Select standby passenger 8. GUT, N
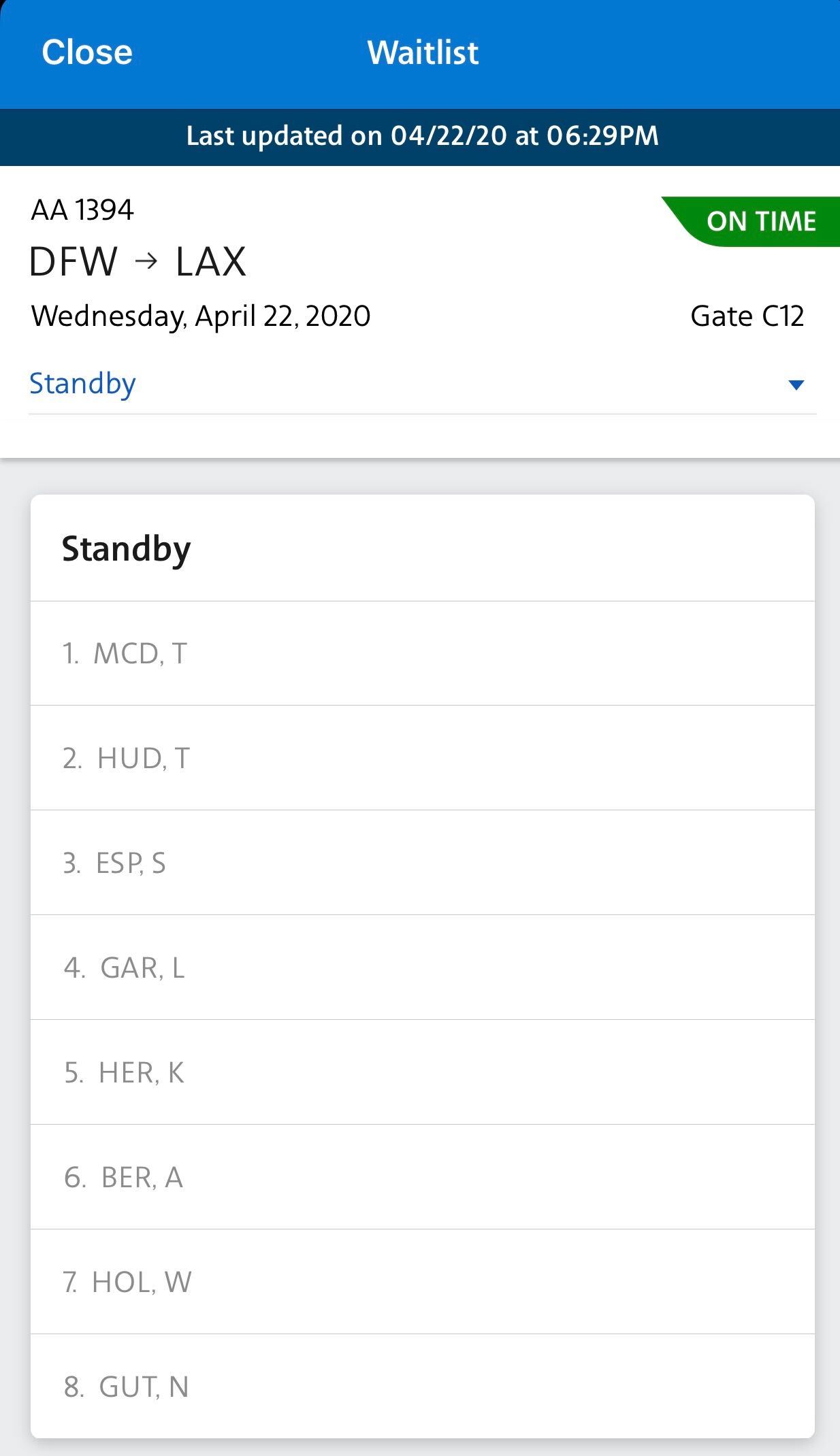840x1456 pixels. tap(423, 1386)
